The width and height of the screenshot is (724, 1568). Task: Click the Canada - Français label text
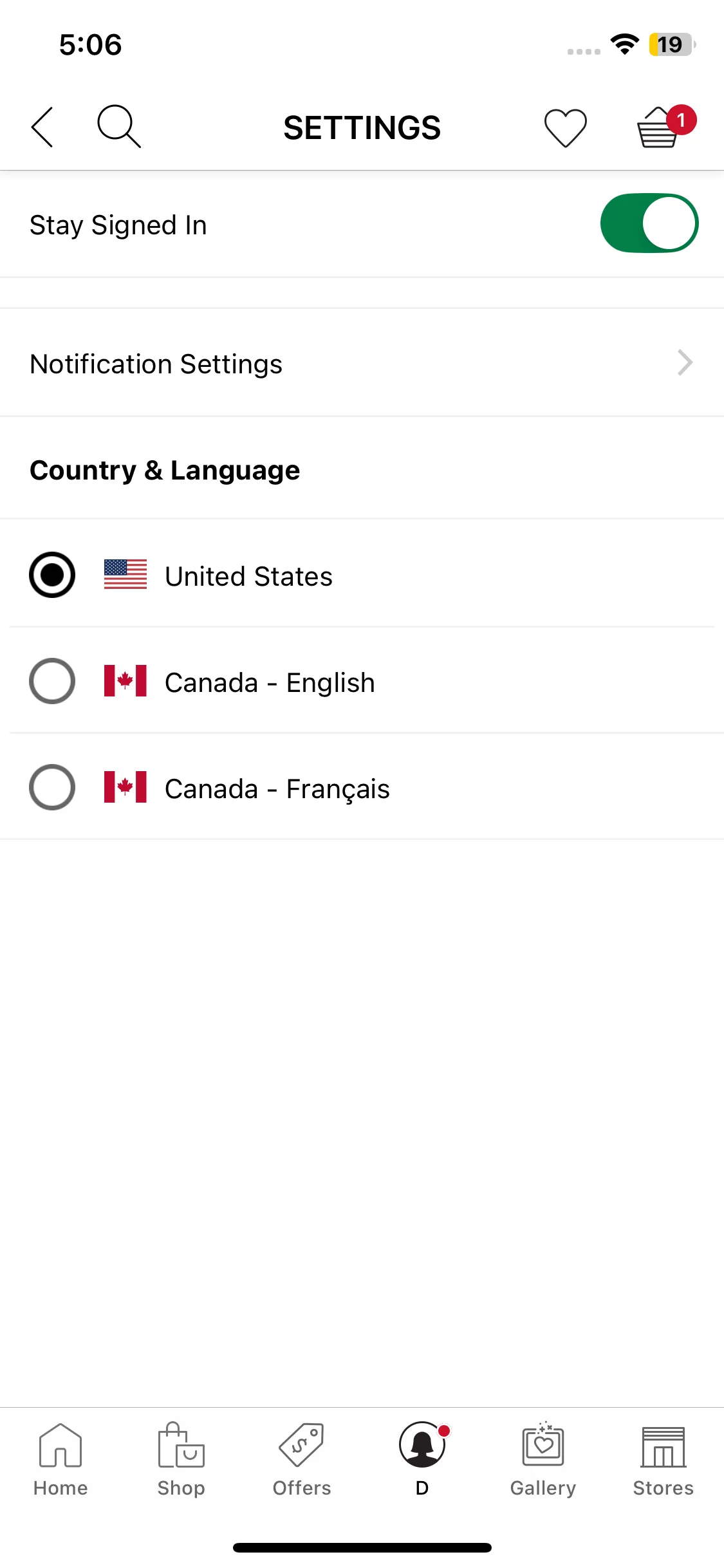click(x=277, y=789)
